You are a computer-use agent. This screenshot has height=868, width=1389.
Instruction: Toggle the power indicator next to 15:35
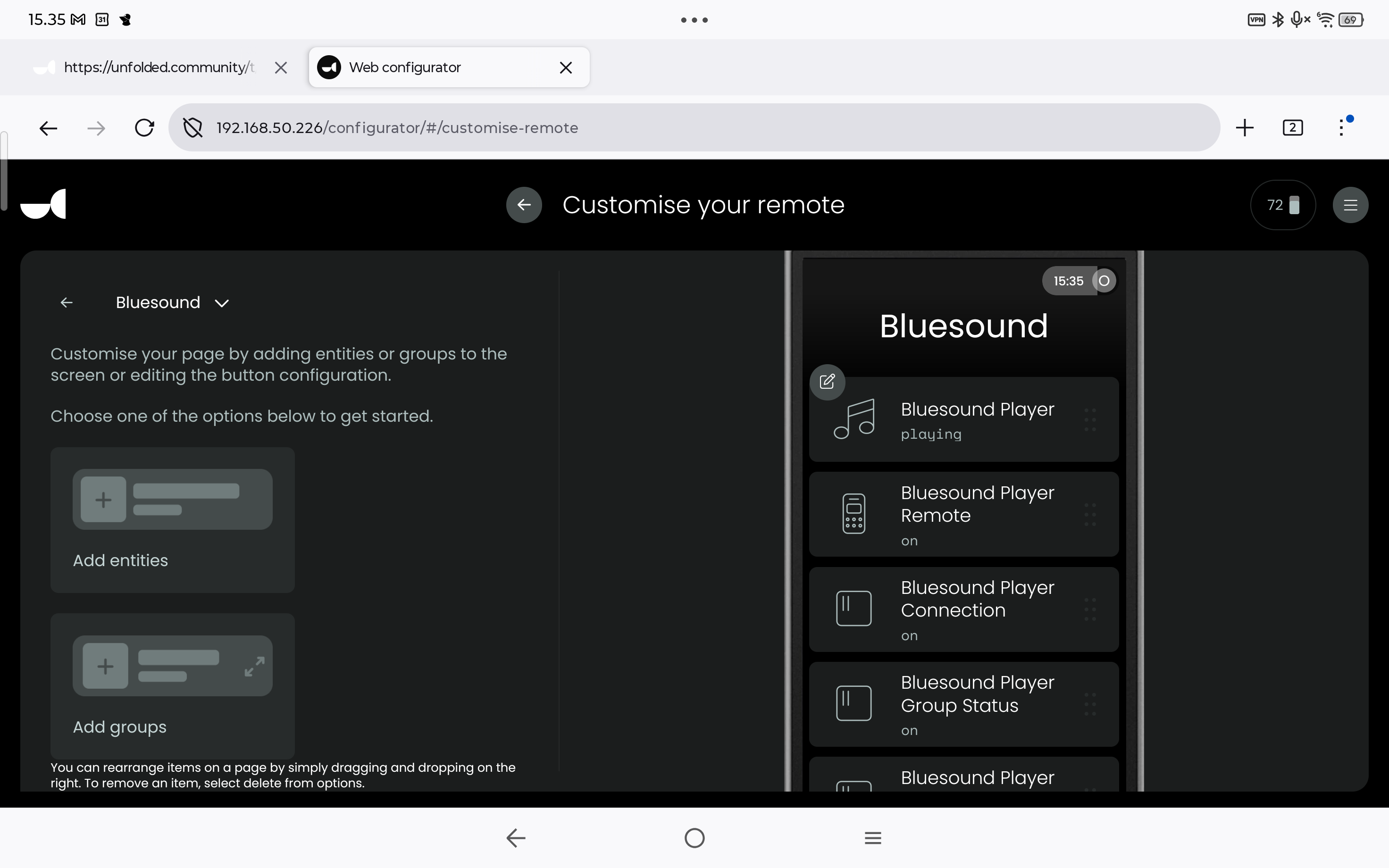pos(1104,281)
